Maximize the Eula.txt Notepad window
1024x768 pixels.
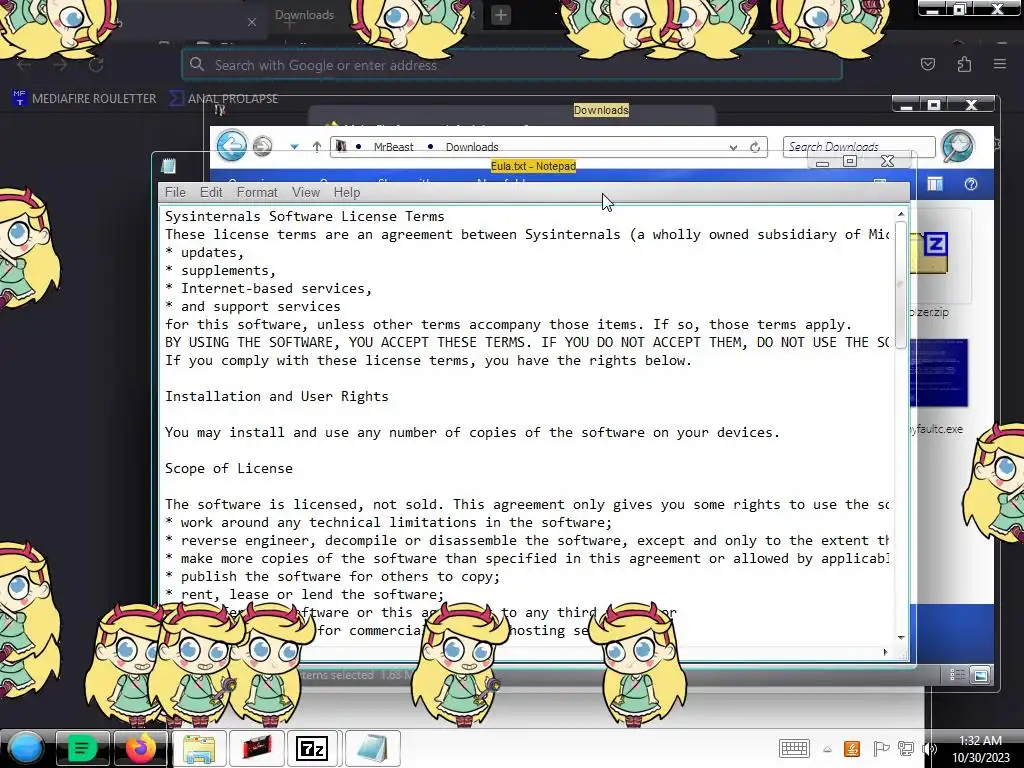pyautogui.click(x=850, y=161)
